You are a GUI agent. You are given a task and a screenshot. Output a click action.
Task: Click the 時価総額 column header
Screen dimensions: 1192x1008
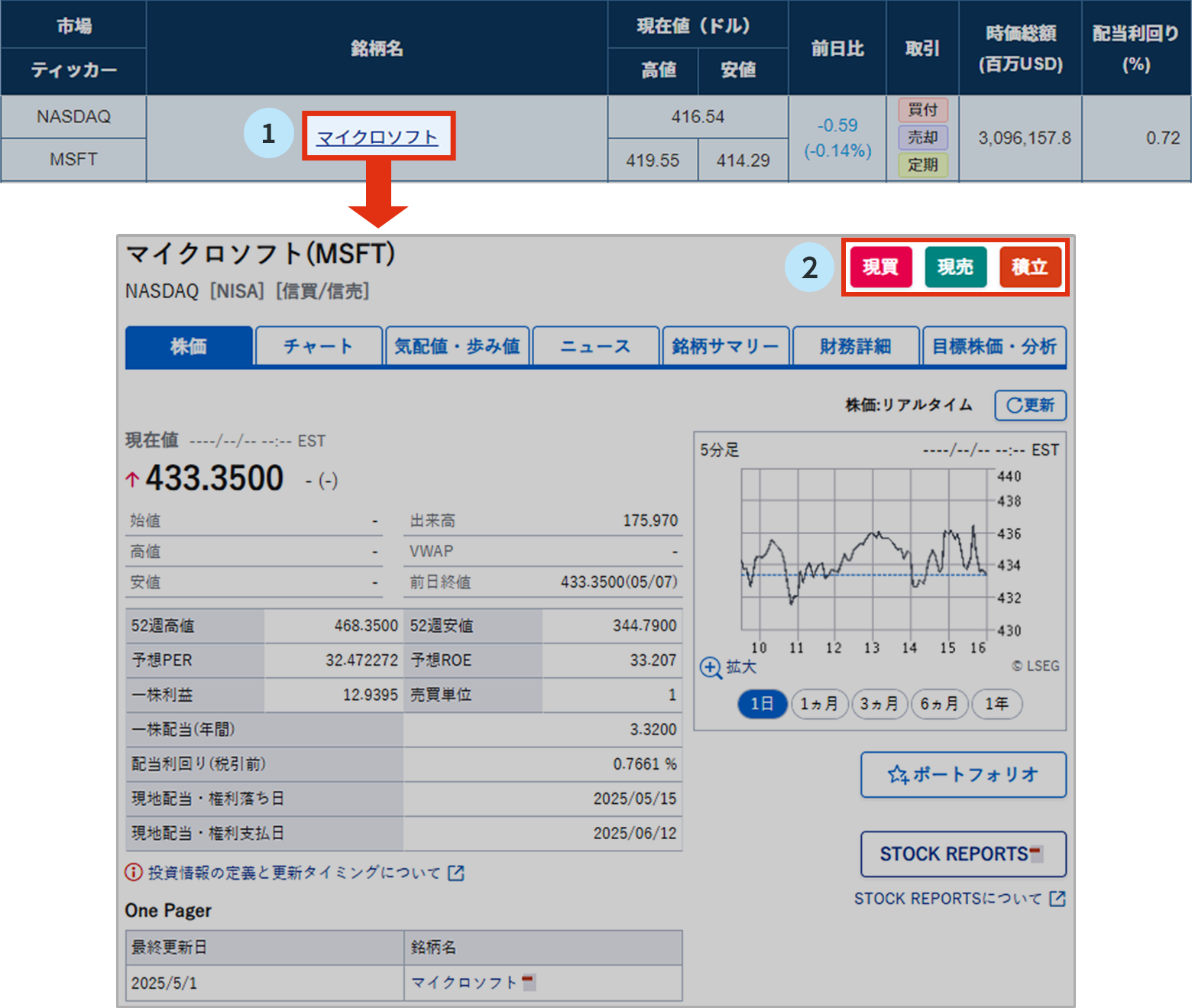coord(1021,48)
